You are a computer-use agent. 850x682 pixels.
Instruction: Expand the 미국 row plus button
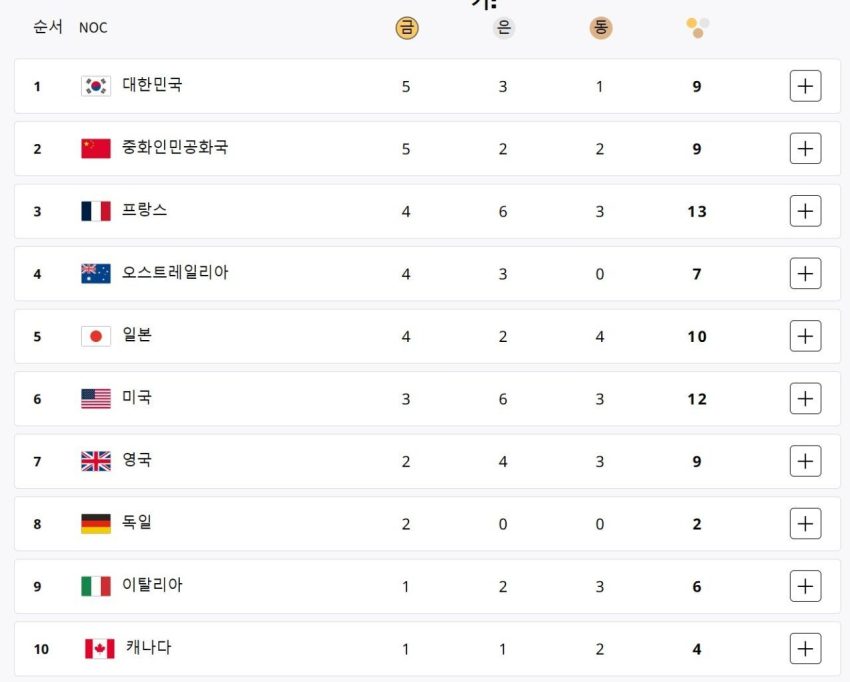pyautogui.click(x=805, y=398)
